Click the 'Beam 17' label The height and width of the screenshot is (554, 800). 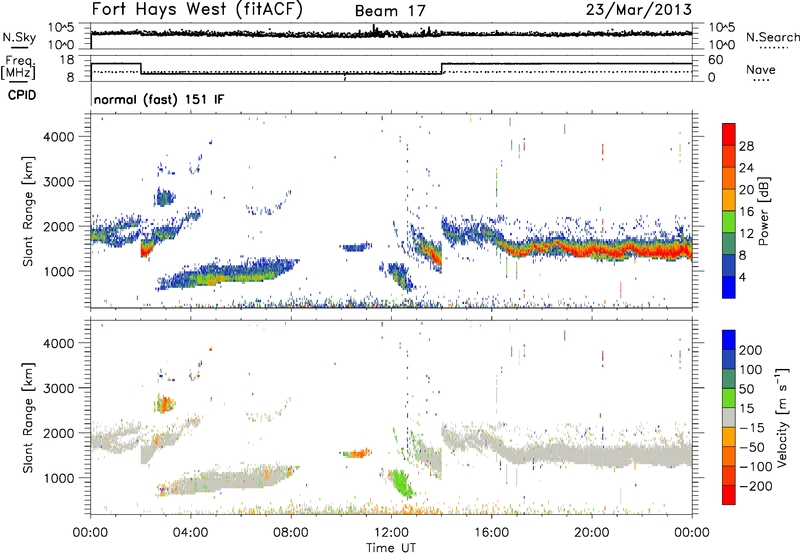pos(390,11)
